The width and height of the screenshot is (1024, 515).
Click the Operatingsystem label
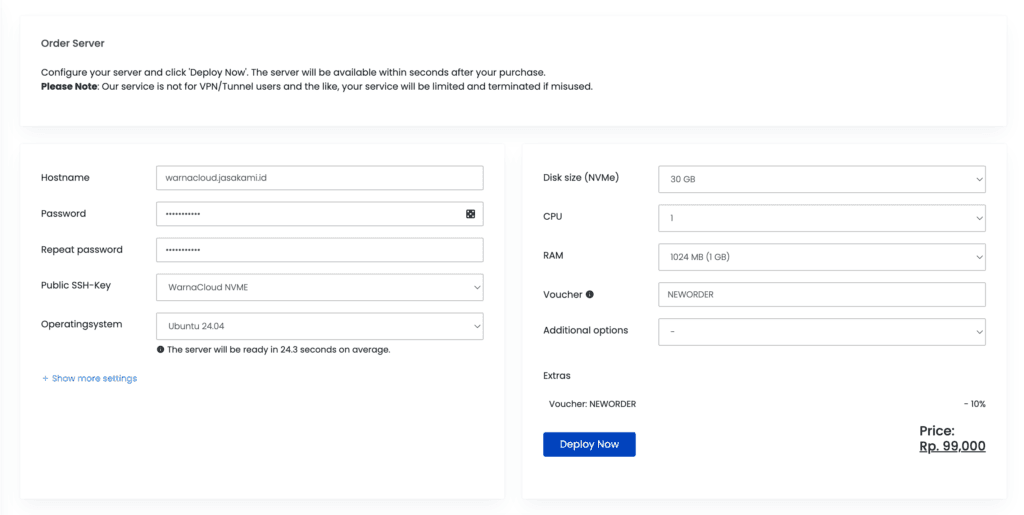click(x=82, y=324)
